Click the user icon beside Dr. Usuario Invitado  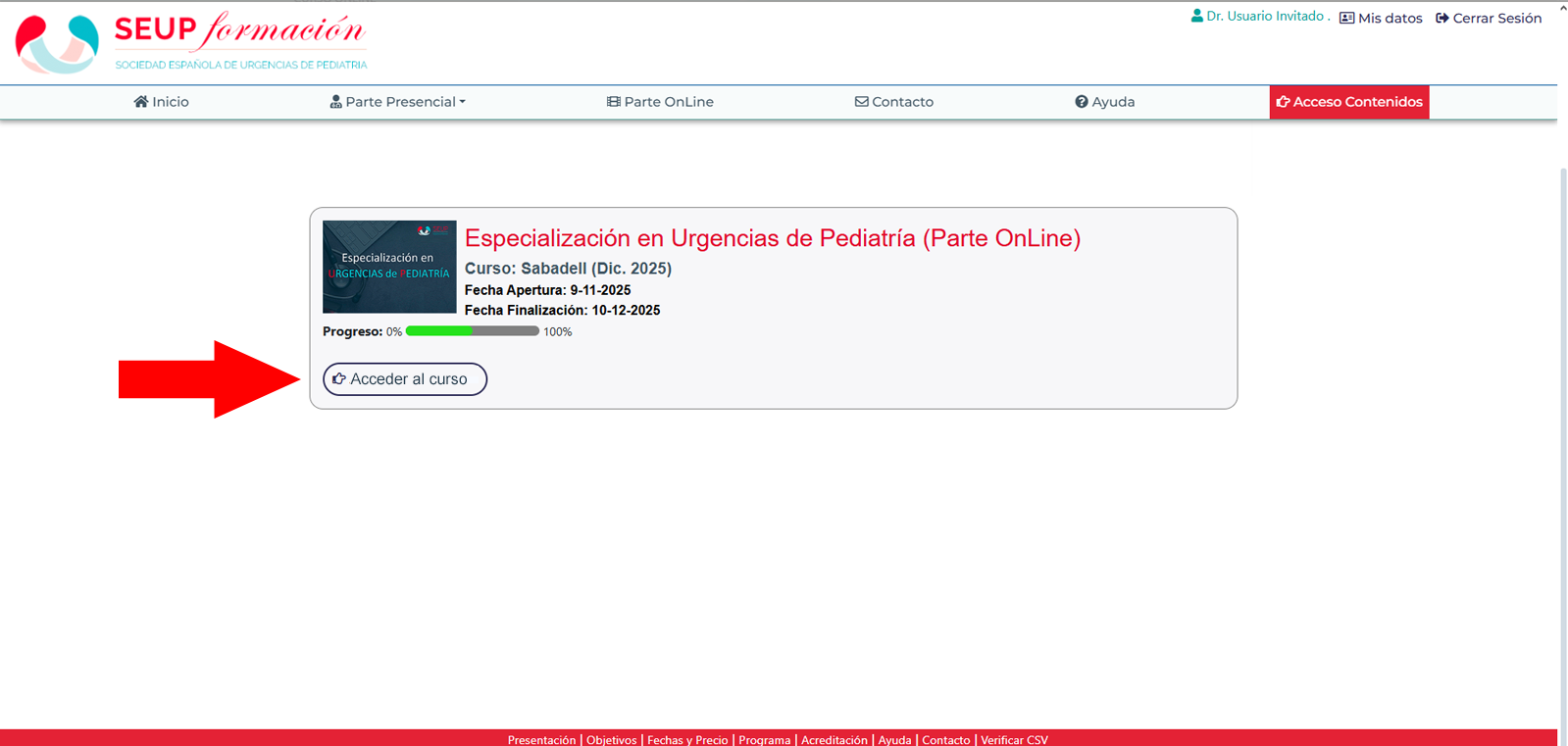[1196, 17]
